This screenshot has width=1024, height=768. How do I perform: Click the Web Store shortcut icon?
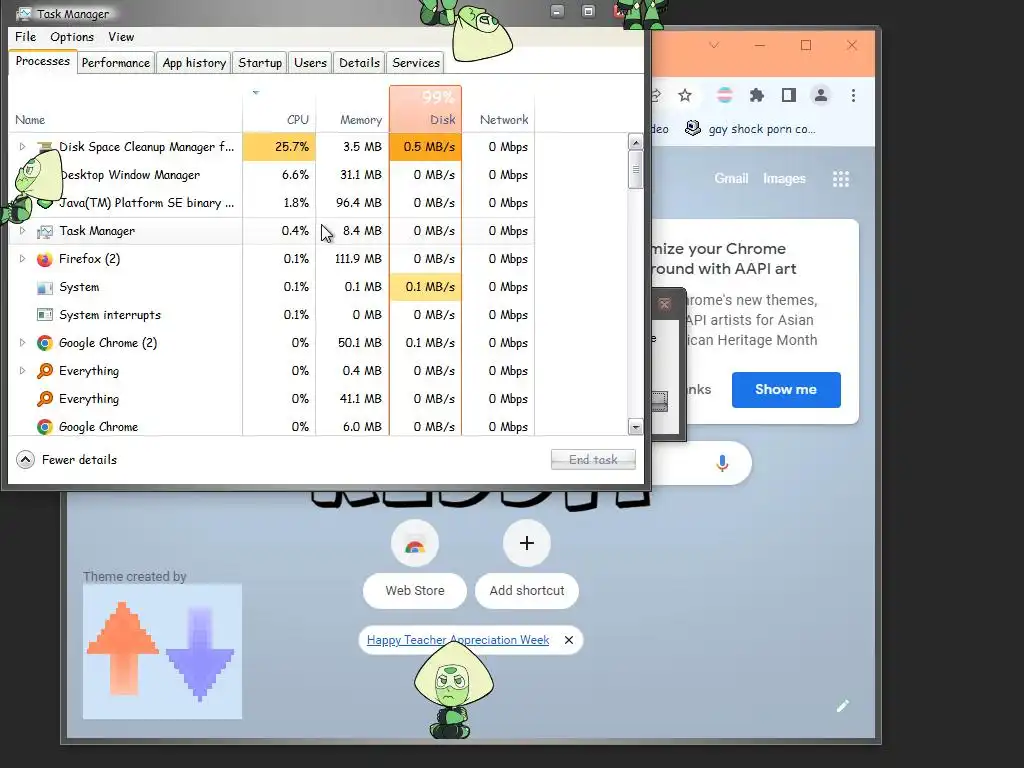click(x=415, y=543)
